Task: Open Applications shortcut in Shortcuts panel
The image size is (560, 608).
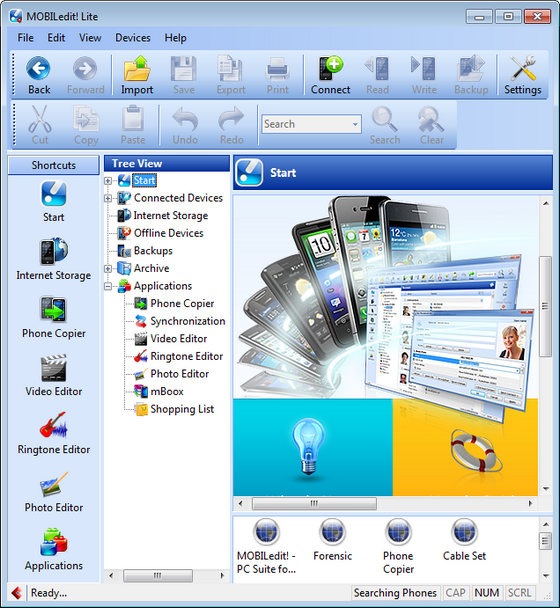Action: [54, 549]
